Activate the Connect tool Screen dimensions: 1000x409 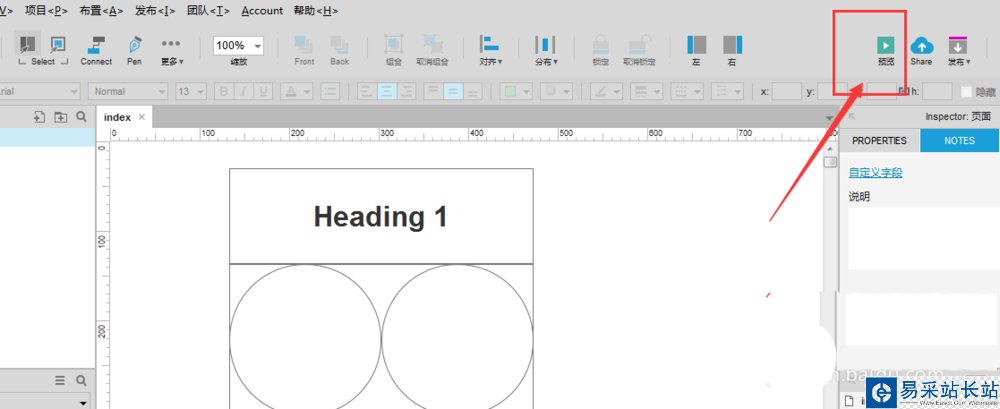(96, 50)
